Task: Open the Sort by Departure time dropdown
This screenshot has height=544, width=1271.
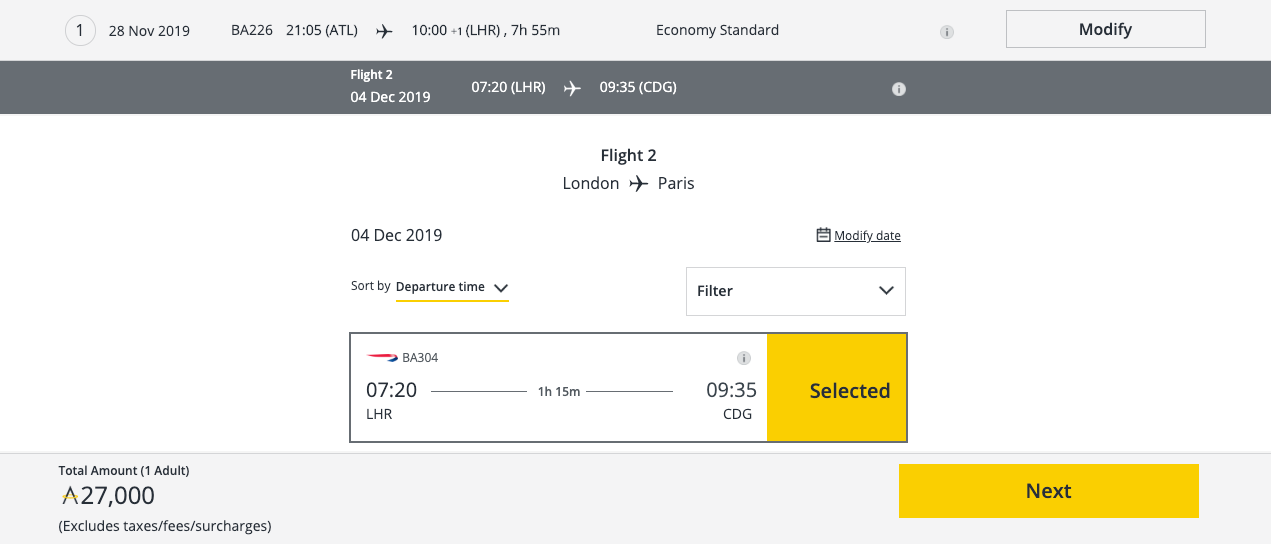Action: click(x=453, y=287)
